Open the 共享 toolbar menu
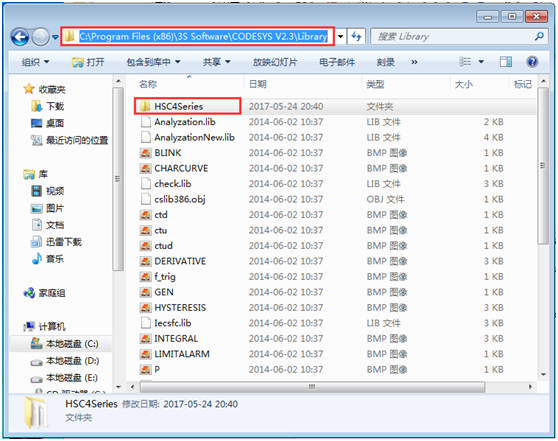 [216, 62]
